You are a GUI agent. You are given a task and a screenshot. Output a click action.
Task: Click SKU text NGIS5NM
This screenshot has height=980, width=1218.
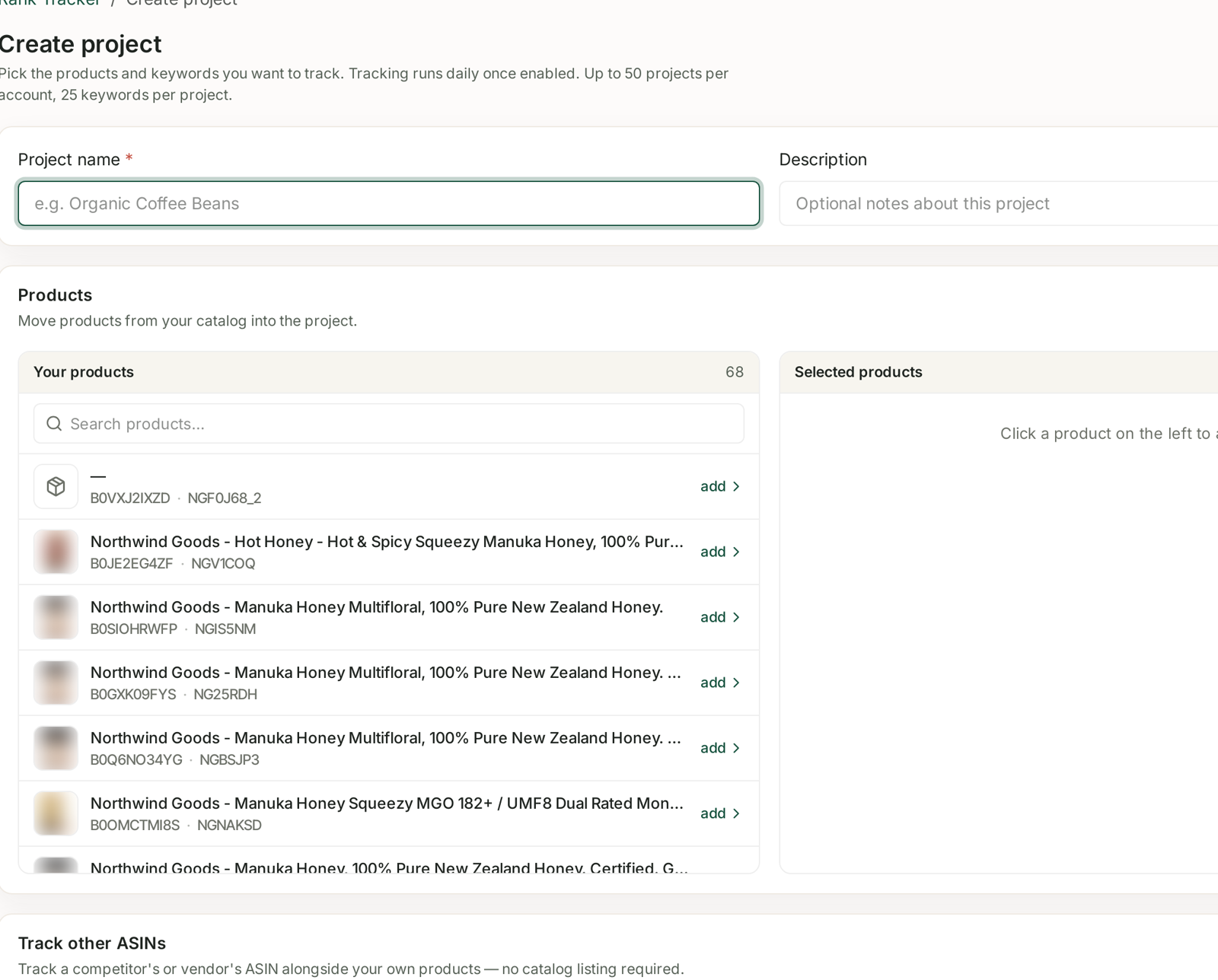click(x=225, y=629)
